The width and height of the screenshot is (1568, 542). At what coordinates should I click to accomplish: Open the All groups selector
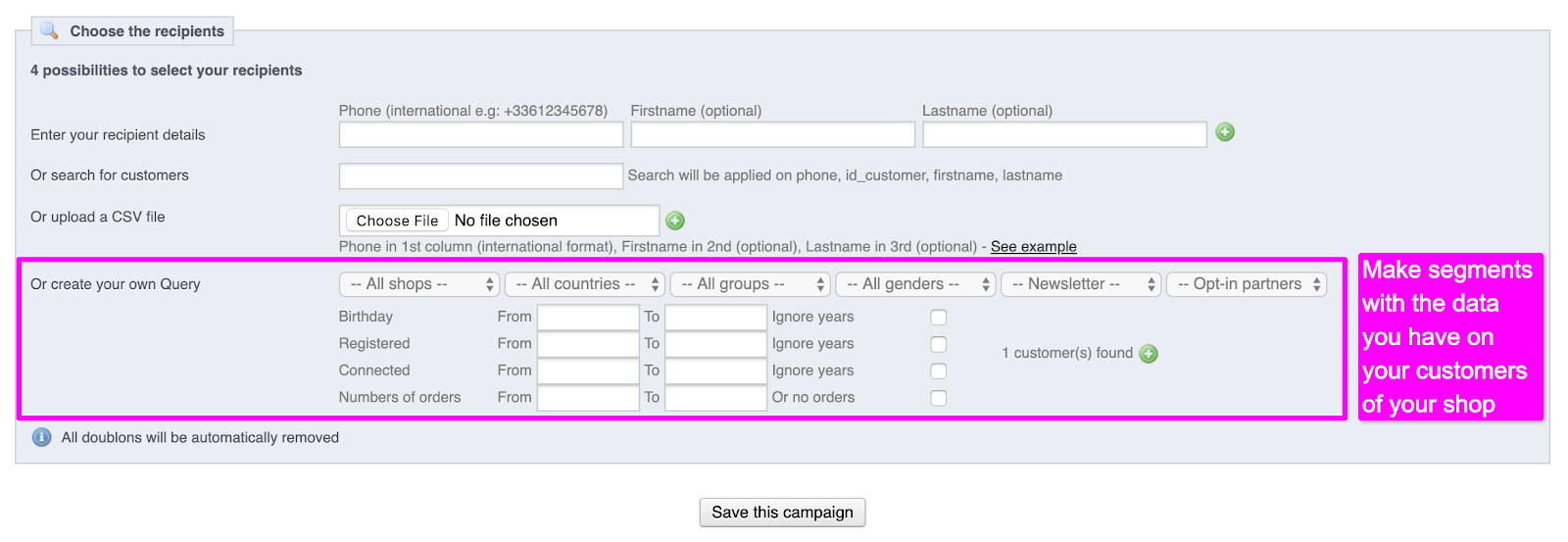751,284
